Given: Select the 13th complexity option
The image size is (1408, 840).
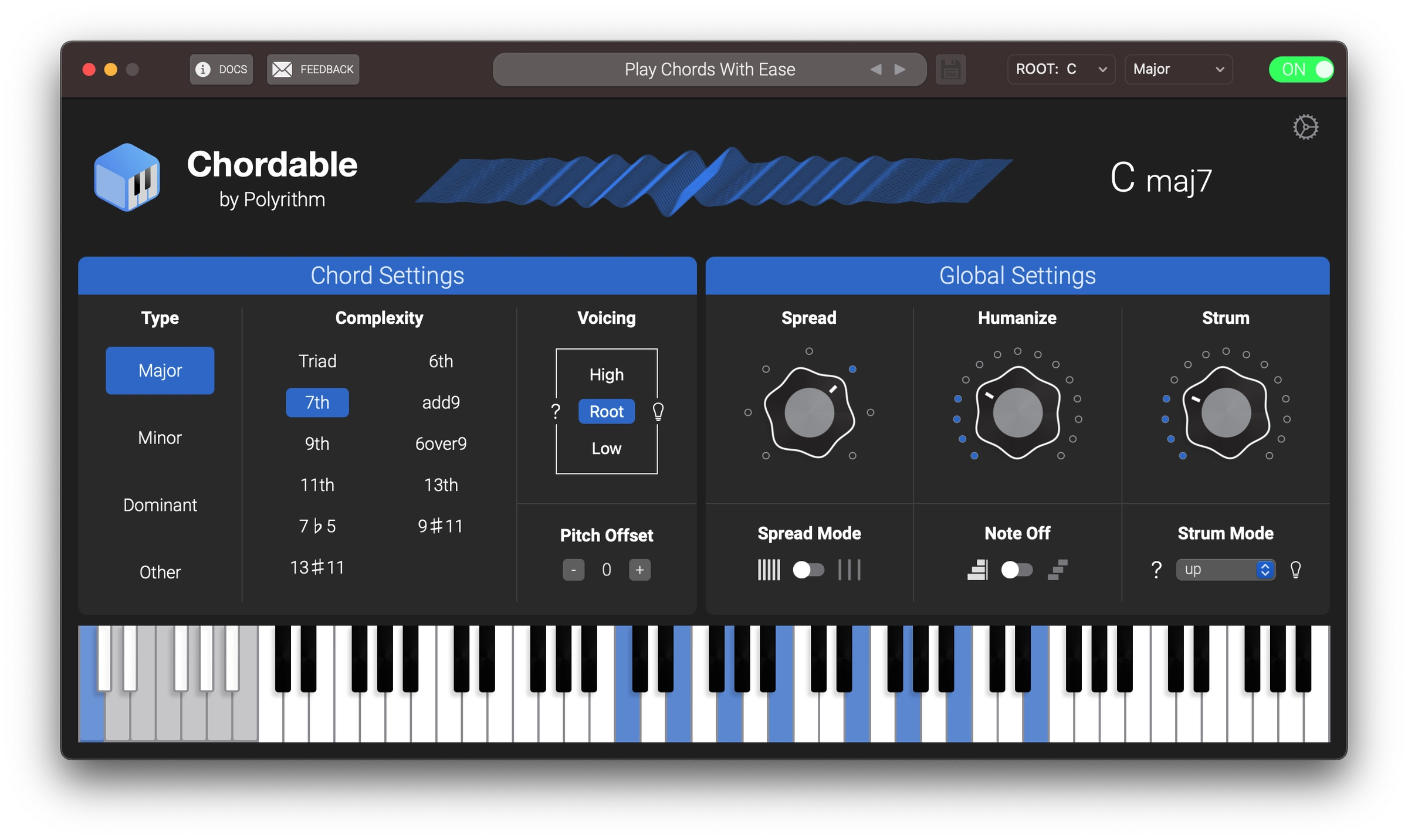Looking at the screenshot, I should click(441, 485).
